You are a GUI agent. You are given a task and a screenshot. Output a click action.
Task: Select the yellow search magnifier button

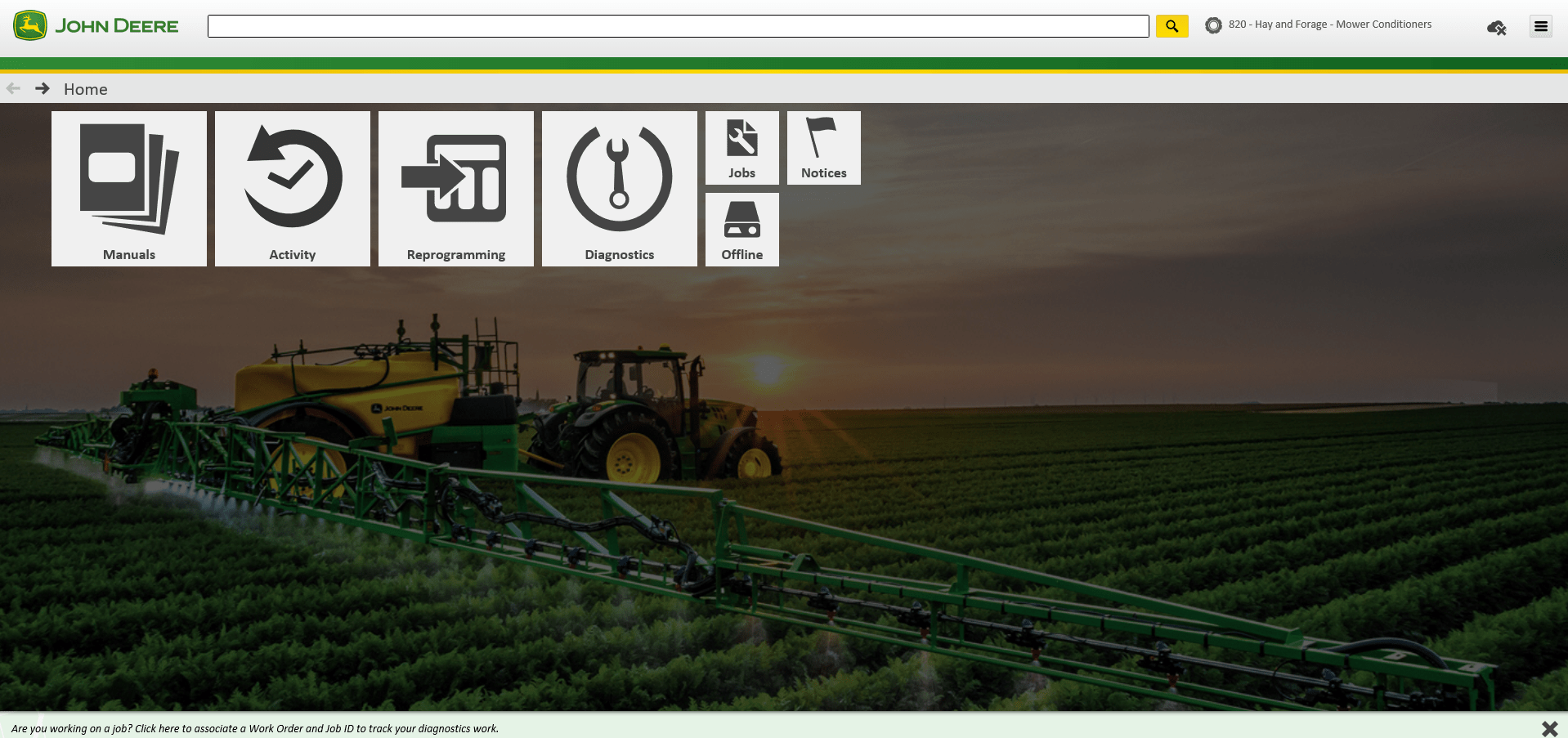[1172, 25]
